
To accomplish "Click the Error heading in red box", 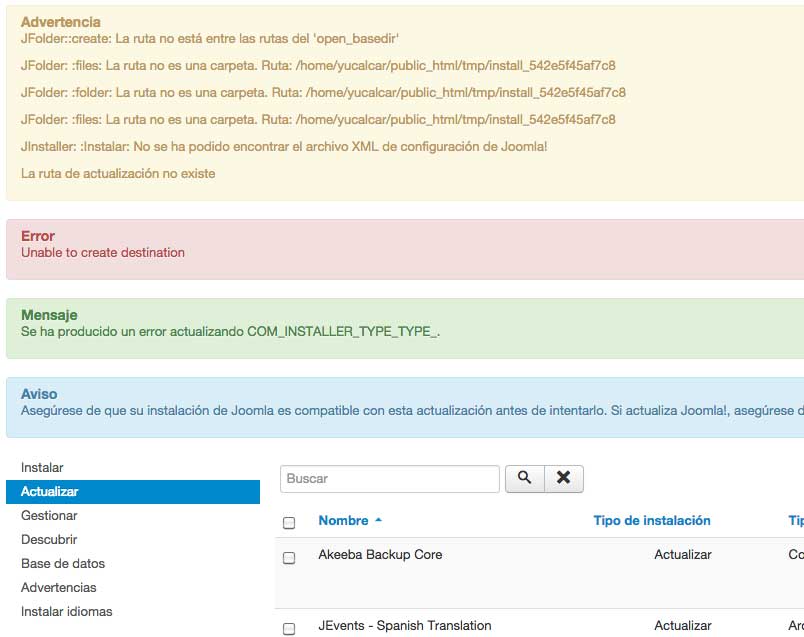I will pos(38,236).
